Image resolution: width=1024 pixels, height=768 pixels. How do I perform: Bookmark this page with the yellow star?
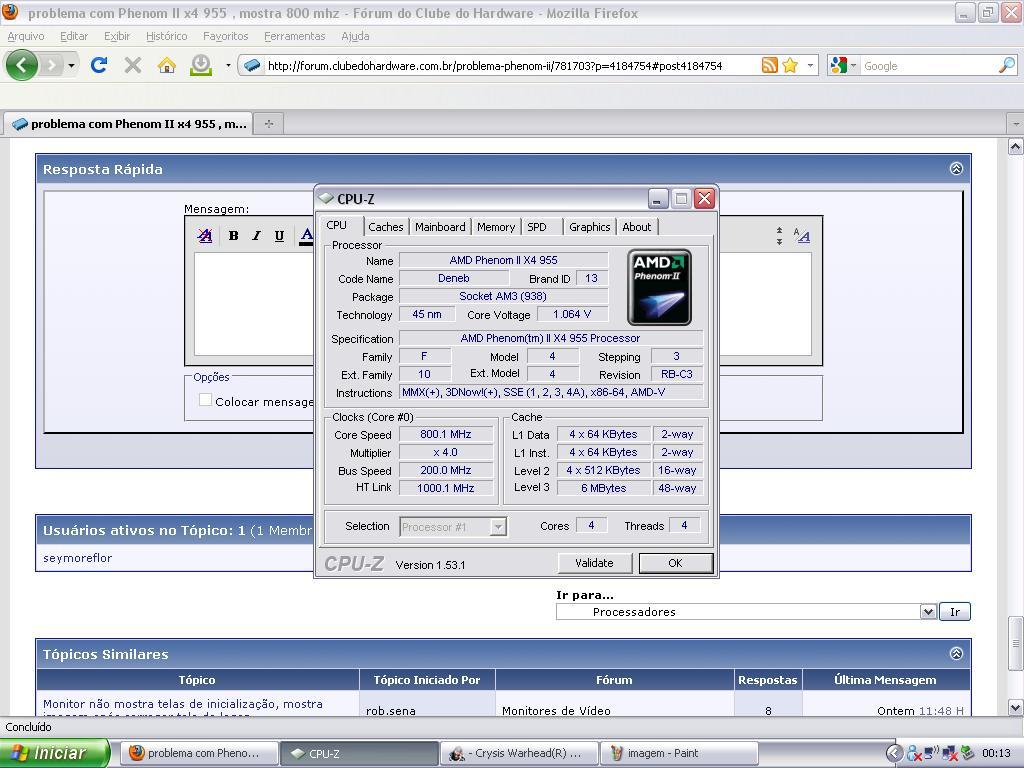790,65
